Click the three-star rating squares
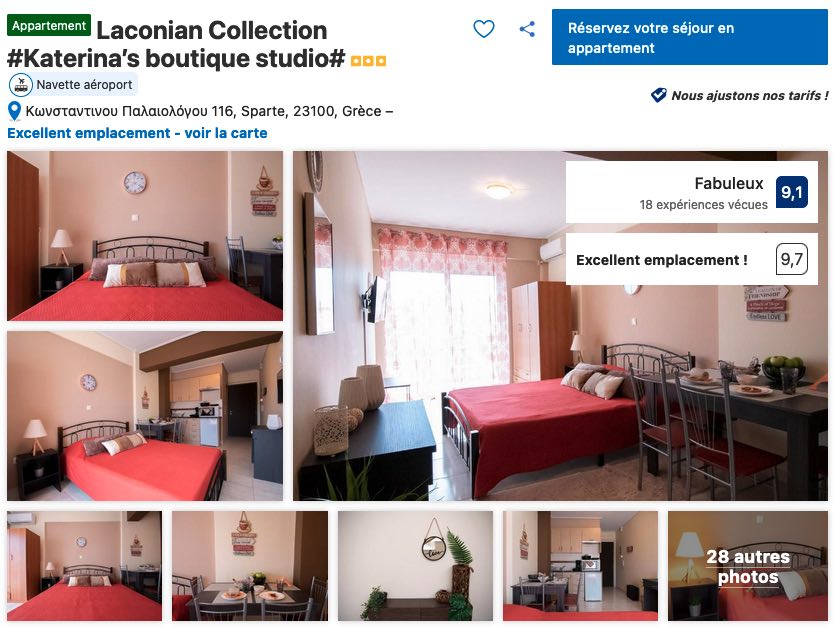 368,61
